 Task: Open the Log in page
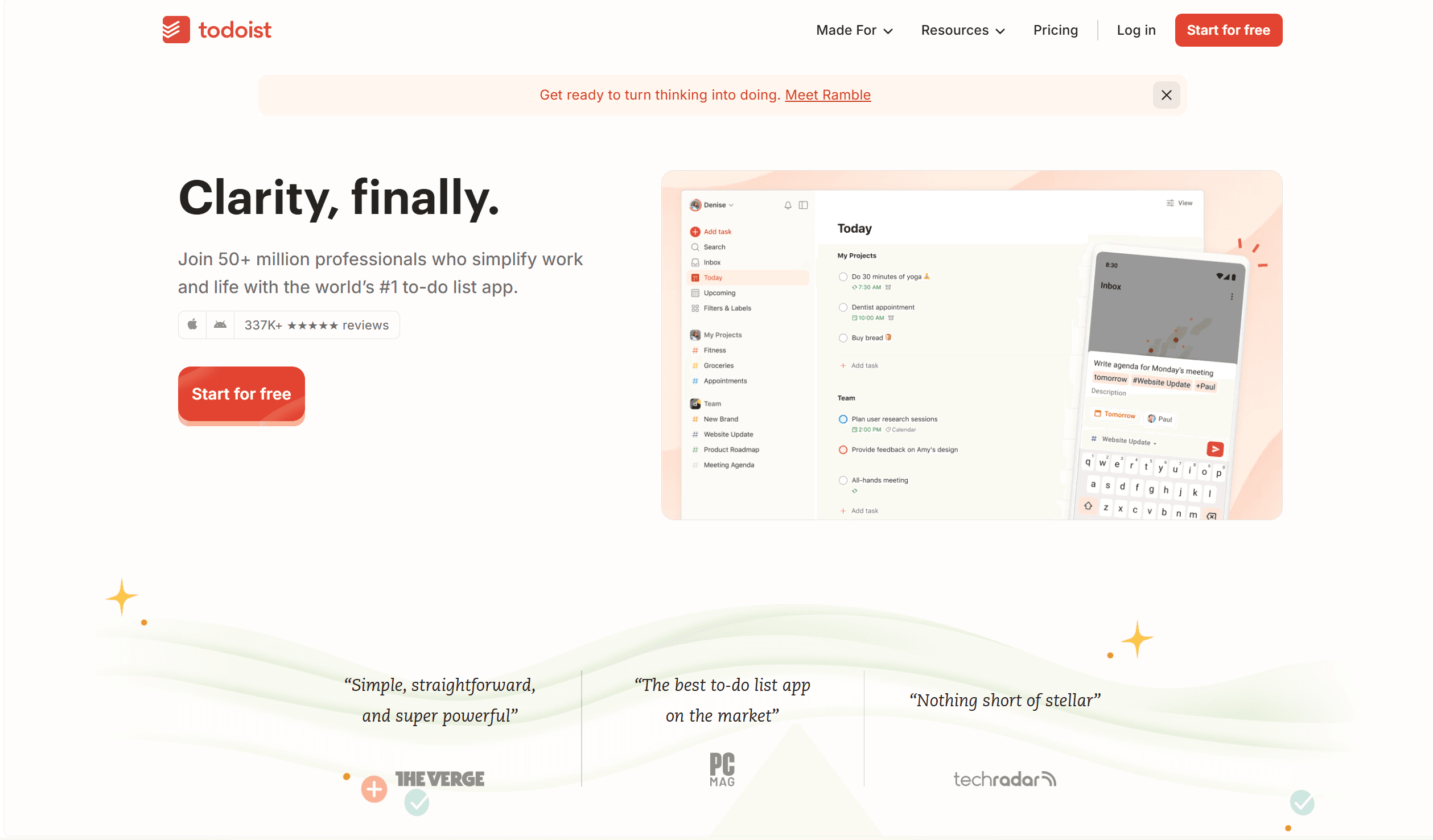click(1136, 30)
